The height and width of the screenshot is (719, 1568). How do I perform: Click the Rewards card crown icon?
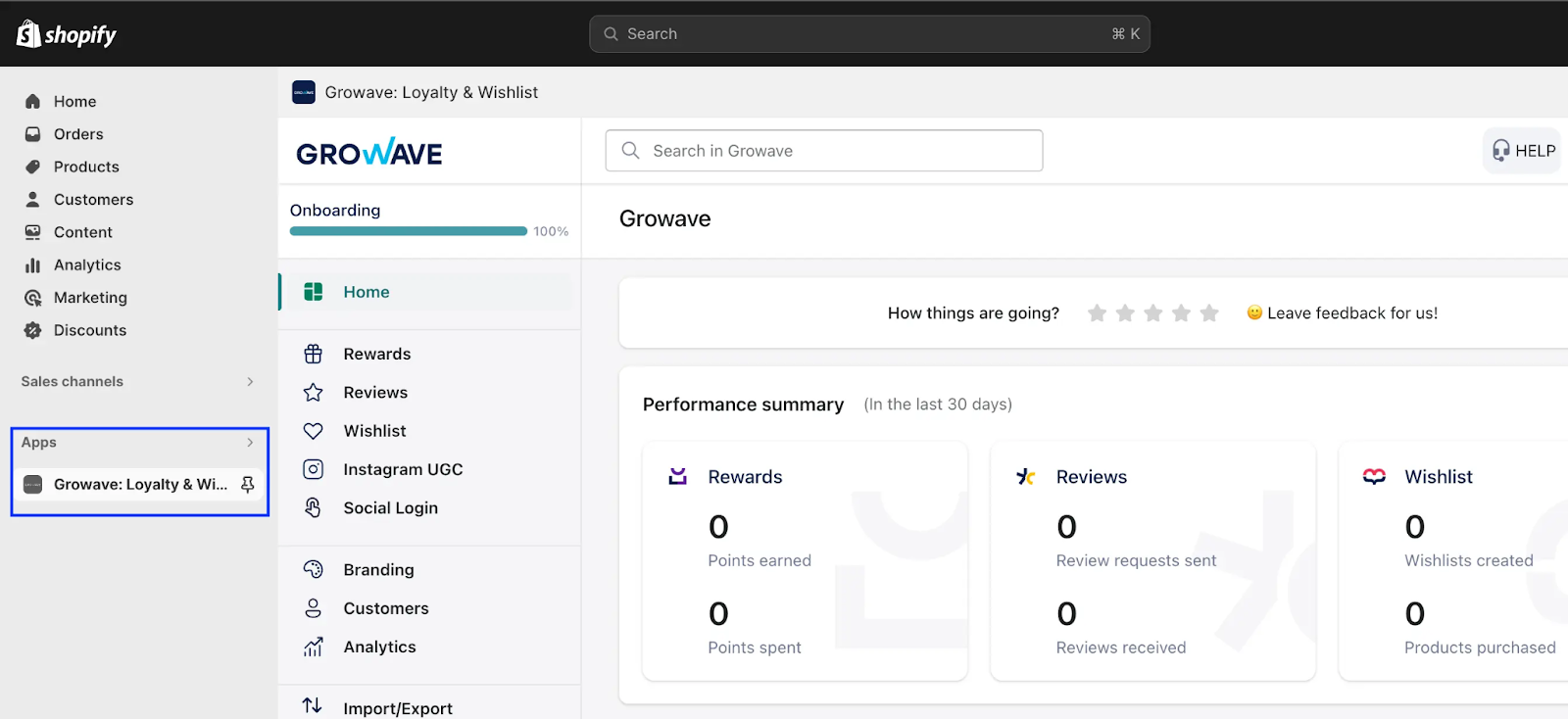tap(677, 476)
